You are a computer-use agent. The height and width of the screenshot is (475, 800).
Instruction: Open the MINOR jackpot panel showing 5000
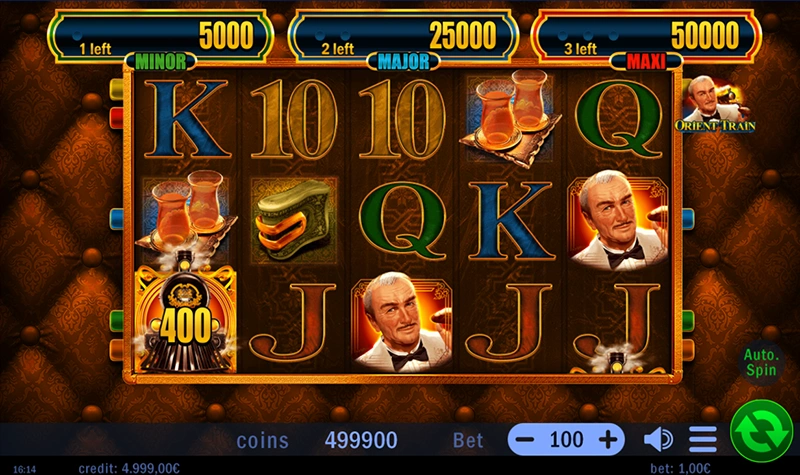point(161,37)
